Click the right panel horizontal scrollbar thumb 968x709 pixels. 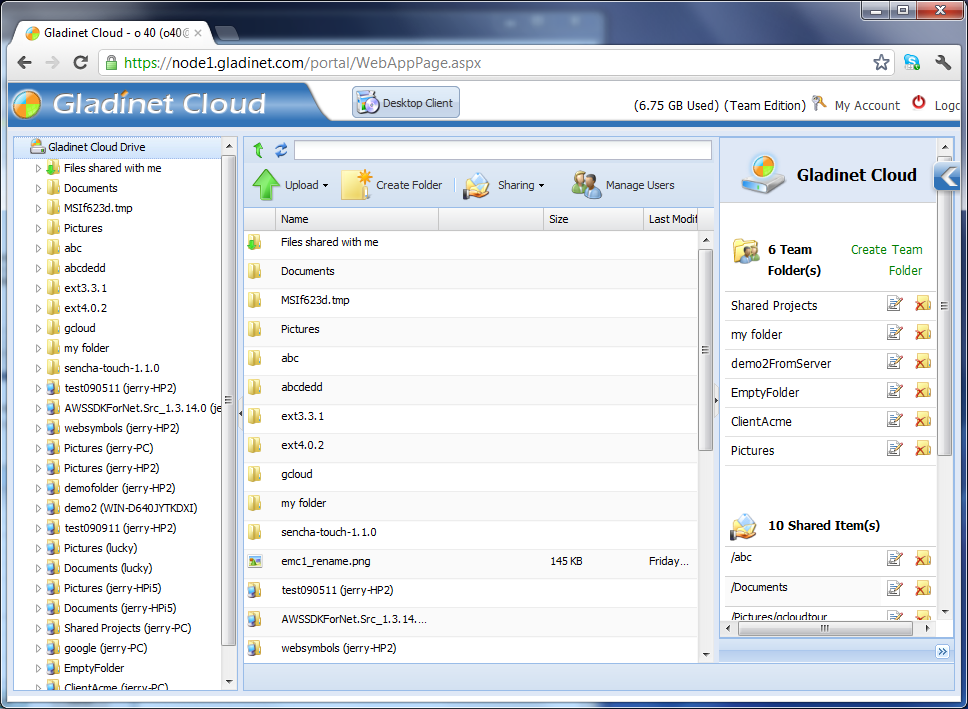point(825,628)
